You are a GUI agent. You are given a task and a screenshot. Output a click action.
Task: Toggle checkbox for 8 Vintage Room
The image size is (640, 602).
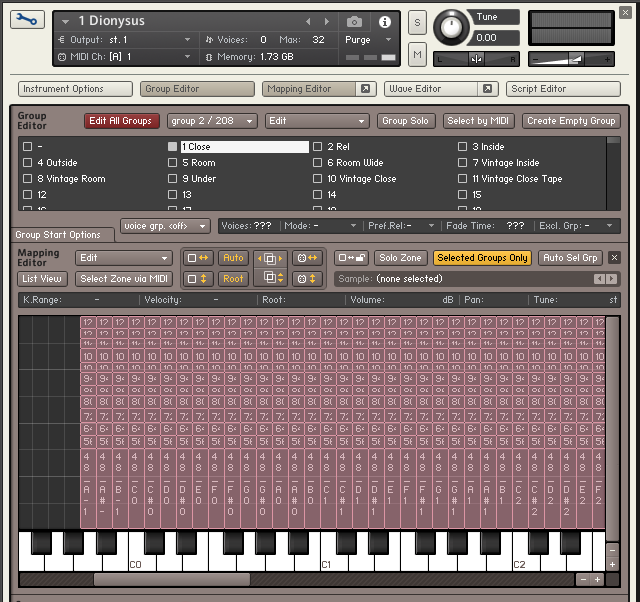(x=27, y=178)
